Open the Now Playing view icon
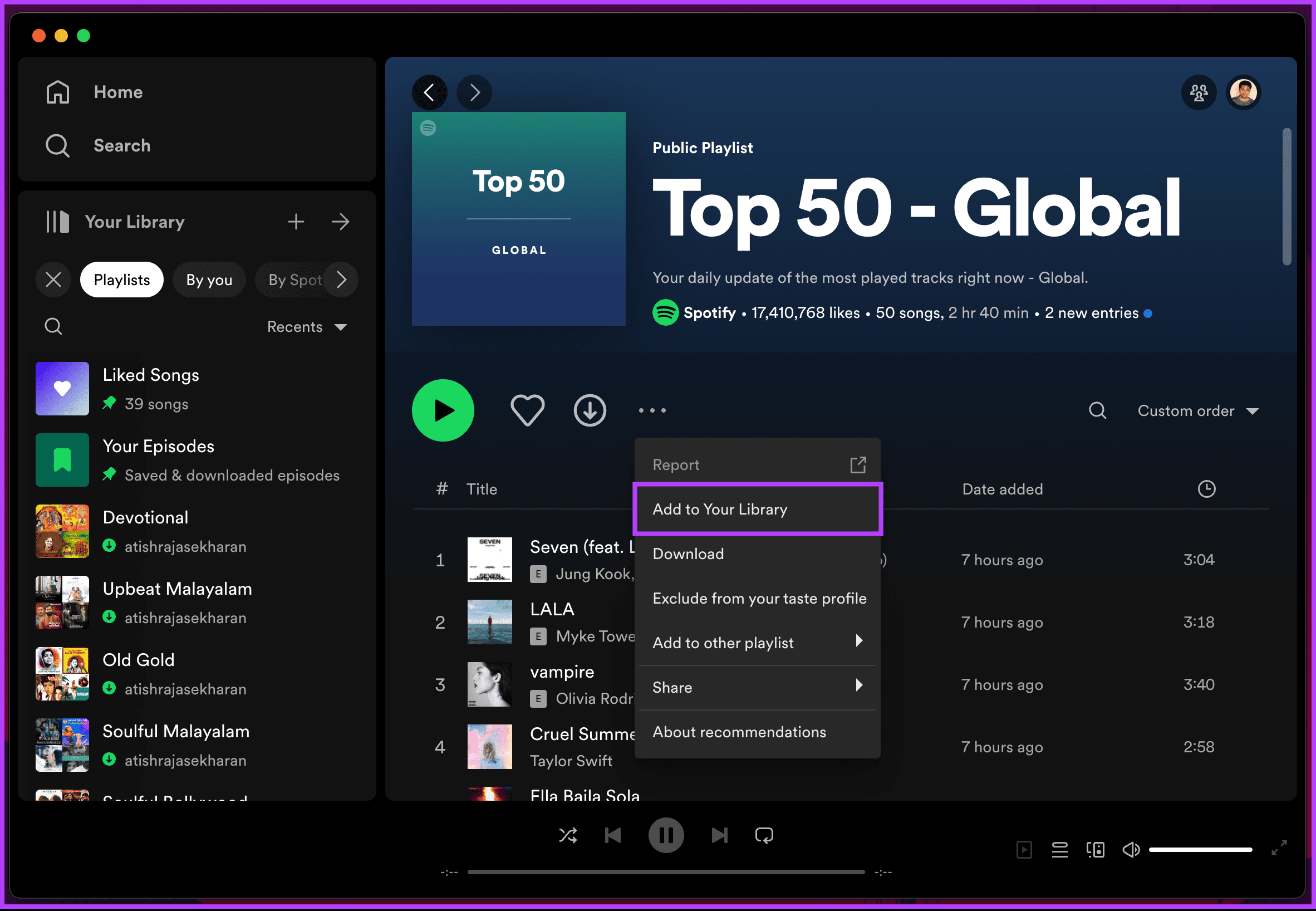The image size is (1316, 911). 1024,849
